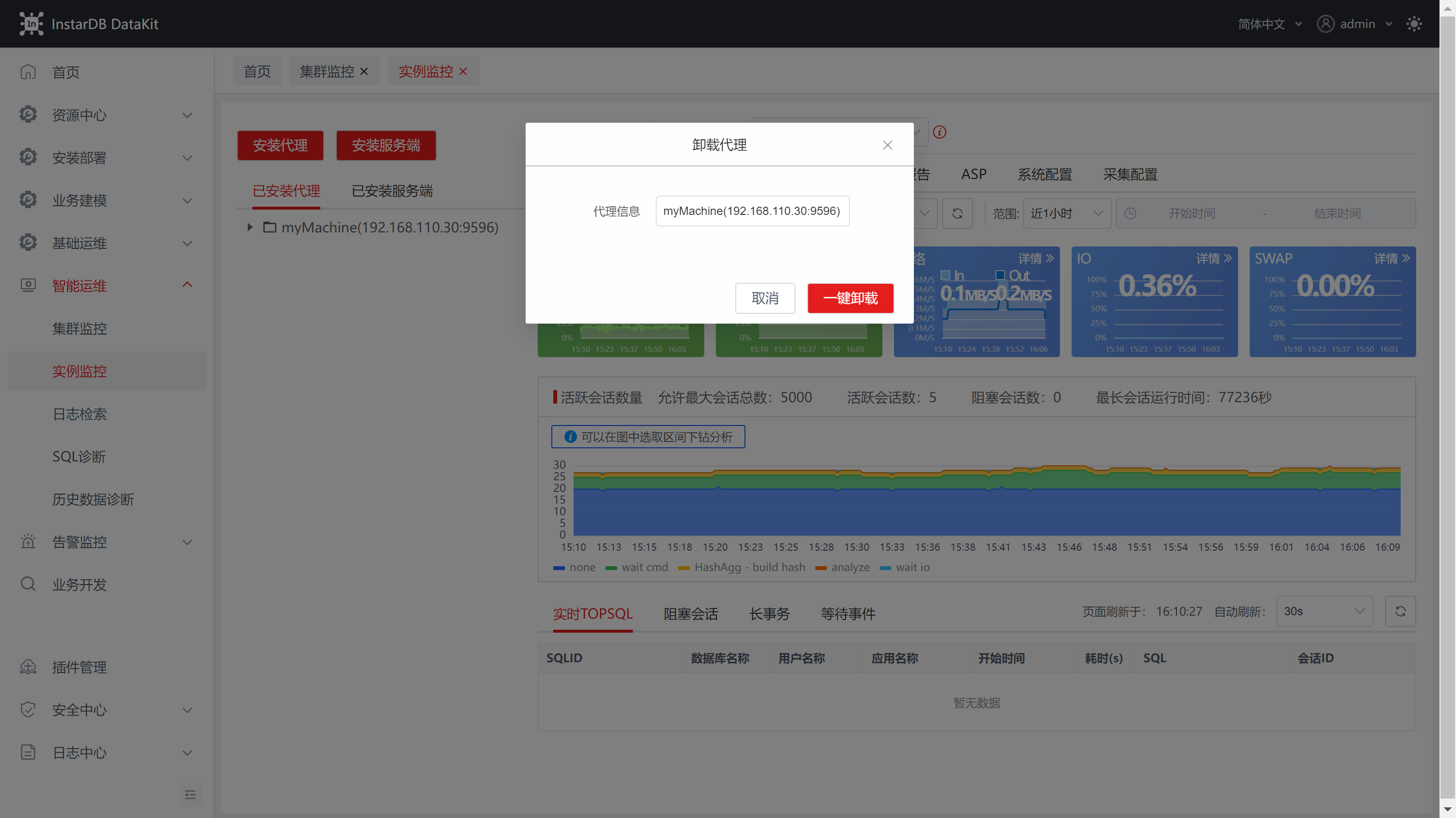Open the 30s auto-refresh interval dropdown

coord(1324,611)
